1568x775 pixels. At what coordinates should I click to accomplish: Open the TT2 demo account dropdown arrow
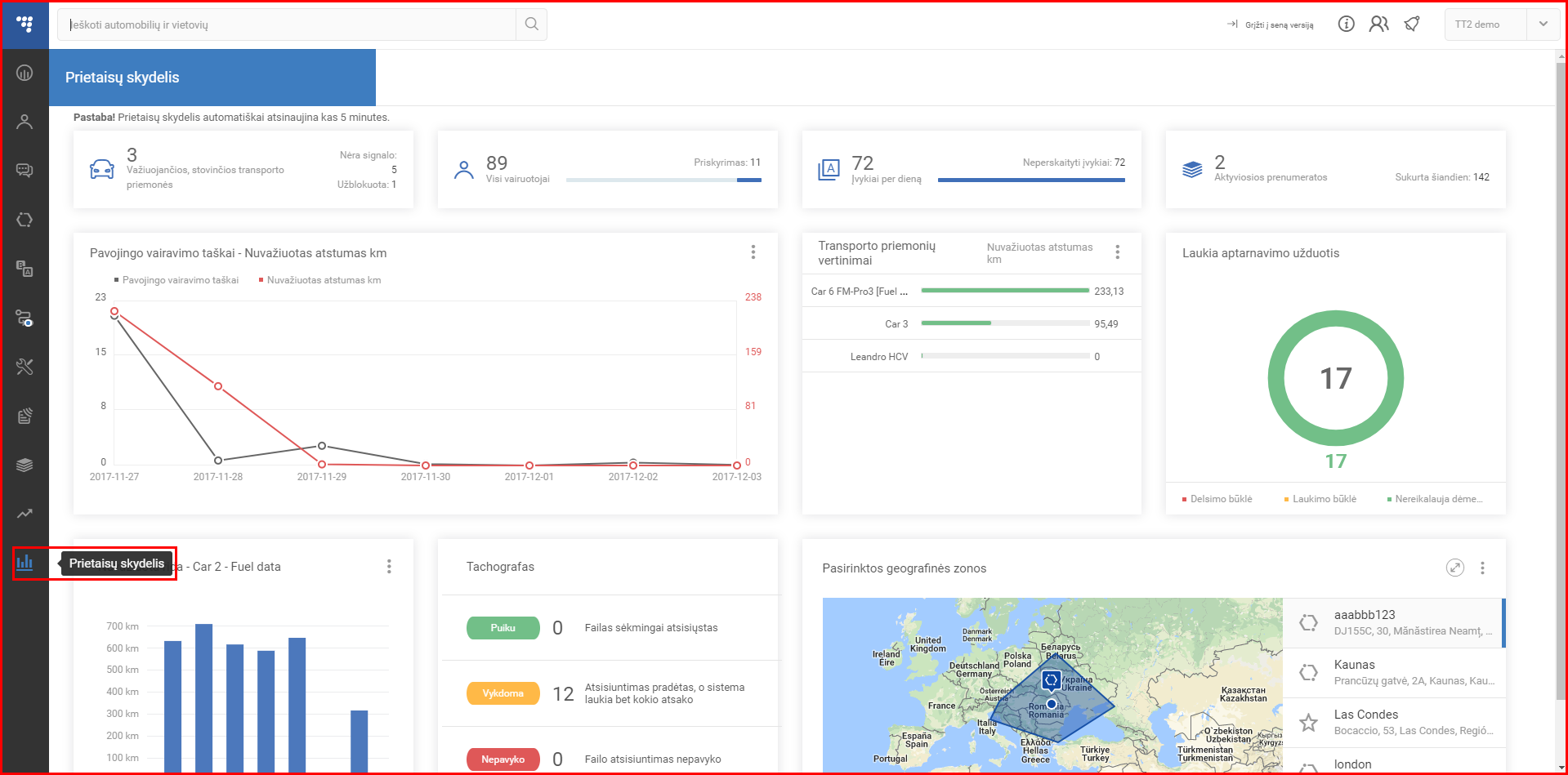point(1543,24)
